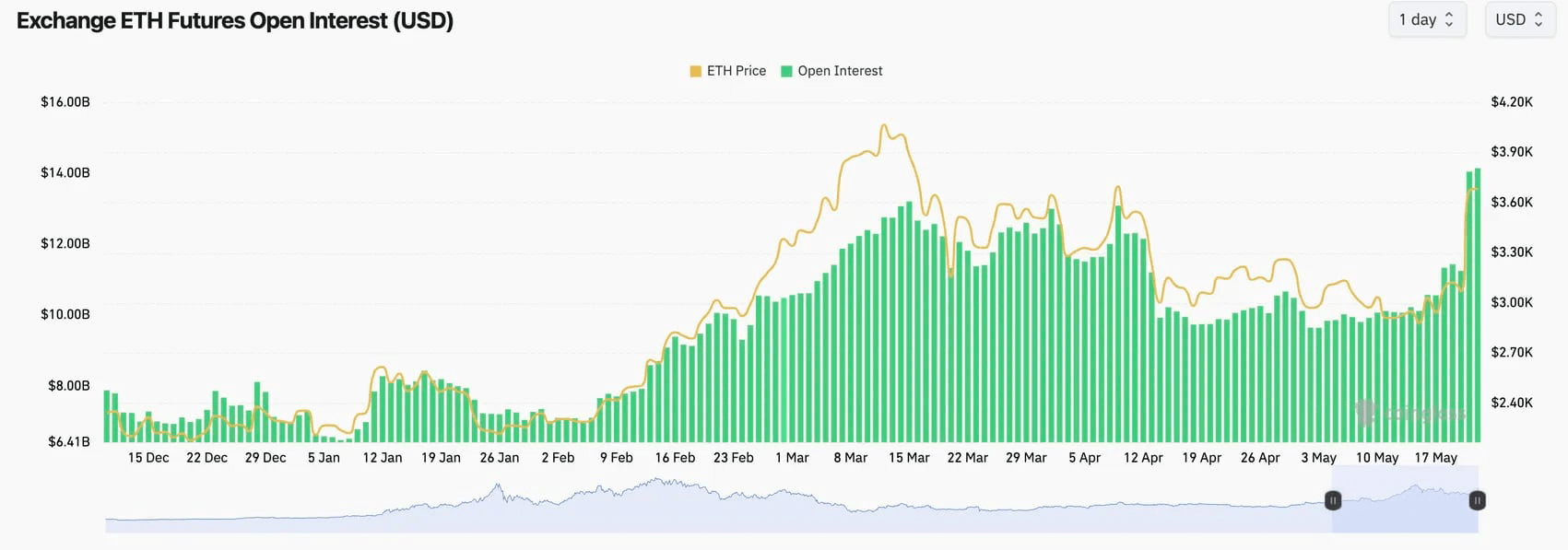Click the 17 May date axis label

[1436, 458]
